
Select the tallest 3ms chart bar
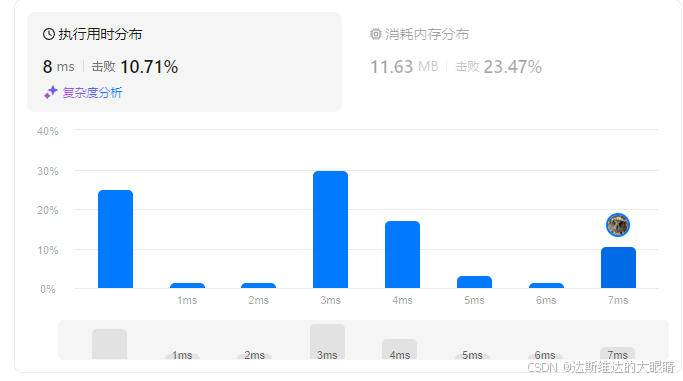coord(331,229)
